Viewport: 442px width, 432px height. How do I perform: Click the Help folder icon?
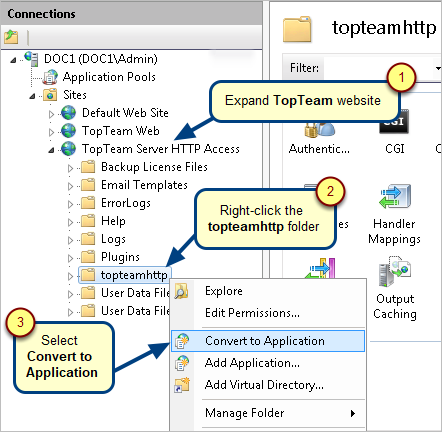[88, 221]
